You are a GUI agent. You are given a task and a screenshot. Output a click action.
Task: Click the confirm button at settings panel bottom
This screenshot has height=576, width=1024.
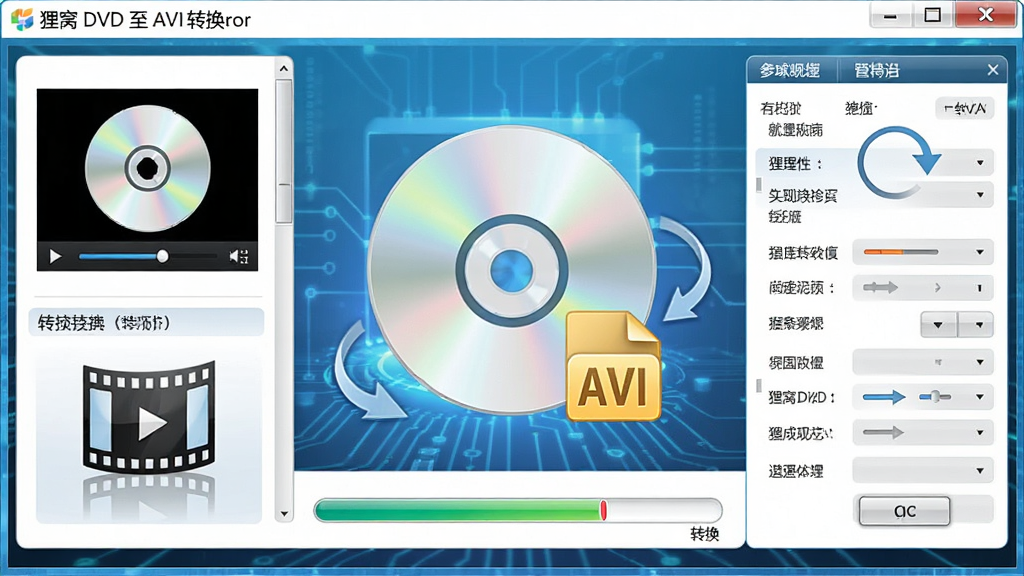click(x=904, y=511)
